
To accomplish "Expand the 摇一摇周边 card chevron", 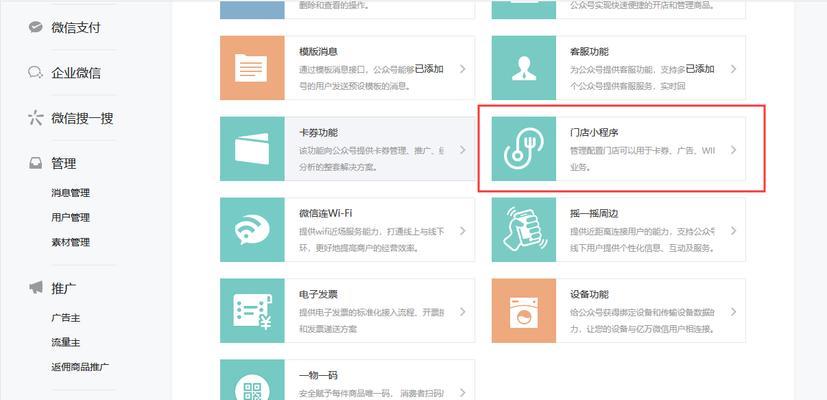I will click(x=734, y=231).
